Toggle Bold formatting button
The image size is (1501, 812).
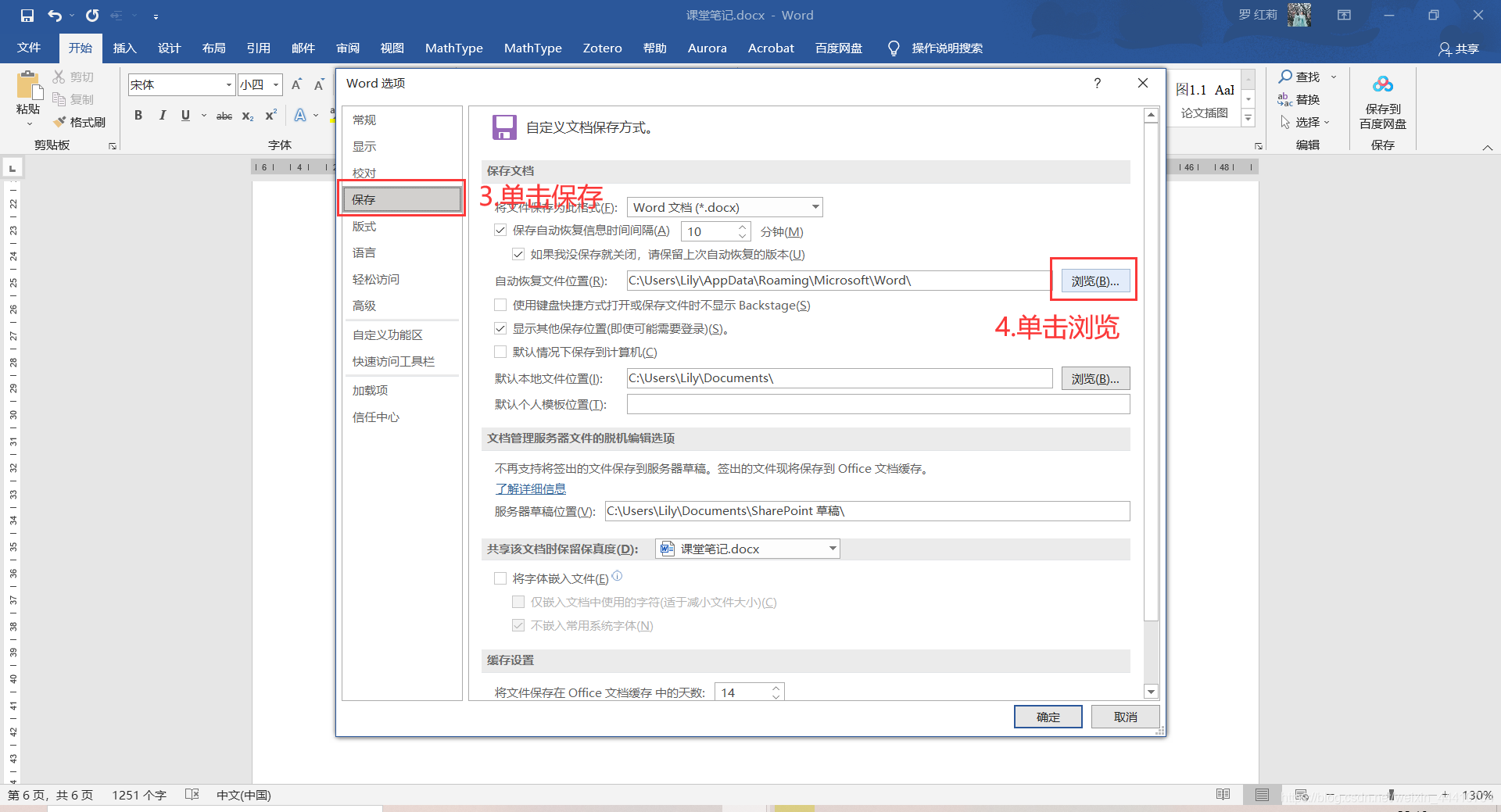click(138, 116)
